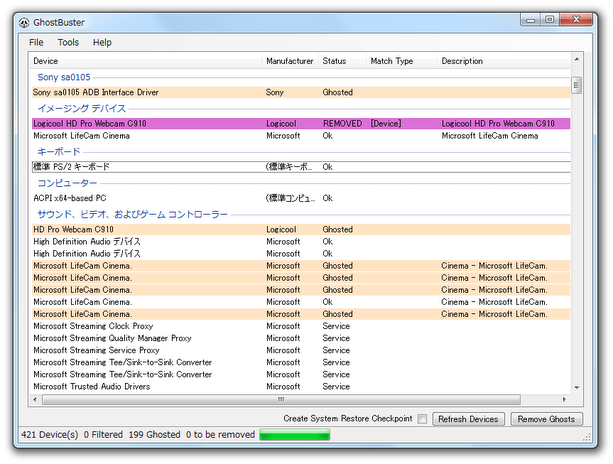This screenshot has width=613, height=464.
Task: Select Microsoft Streaming Service Proxy row
Action: point(301,350)
